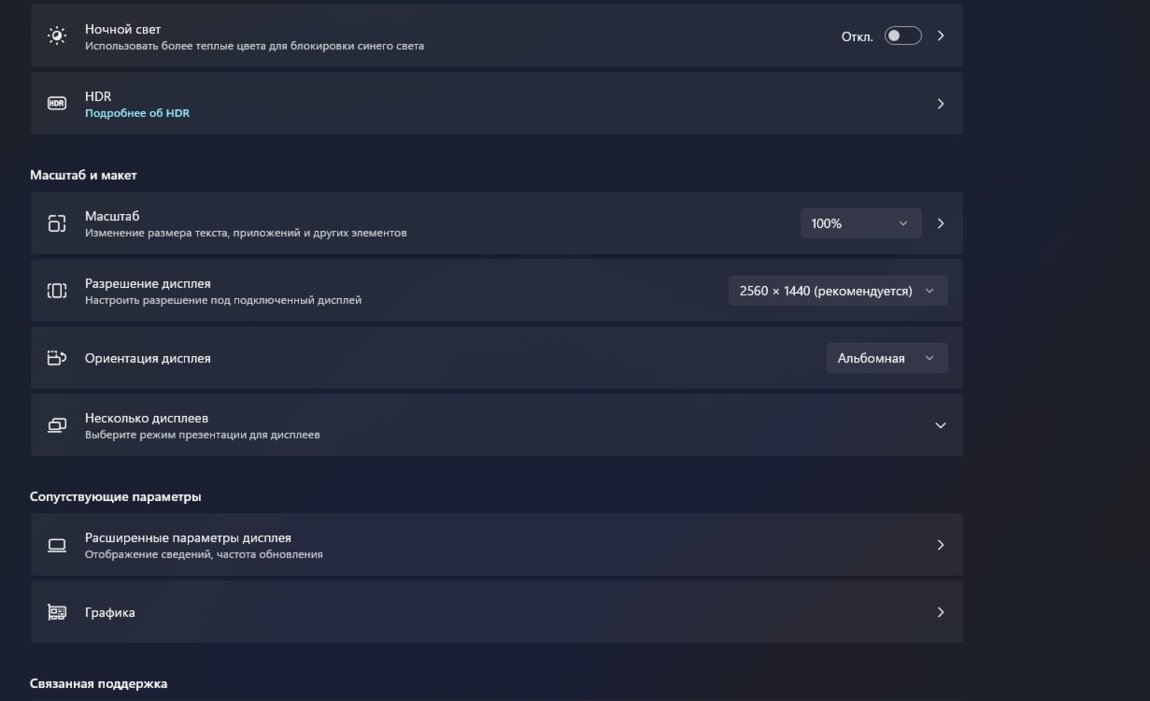Viewport: 1150px width, 701px height.
Task: Follow the Подробнее об HDR link
Action: point(137,113)
